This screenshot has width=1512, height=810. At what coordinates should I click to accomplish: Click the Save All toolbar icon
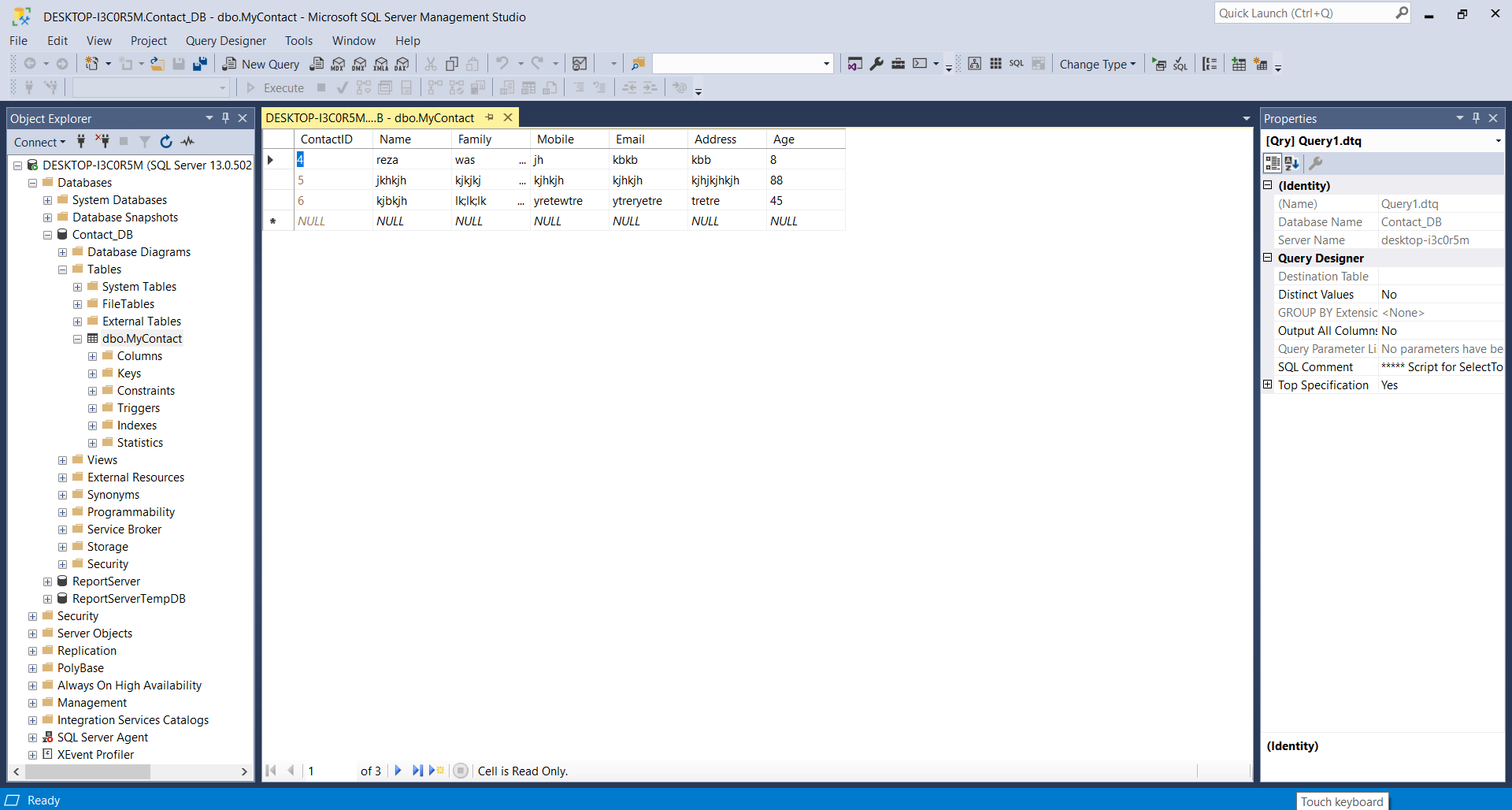pos(200,64)
